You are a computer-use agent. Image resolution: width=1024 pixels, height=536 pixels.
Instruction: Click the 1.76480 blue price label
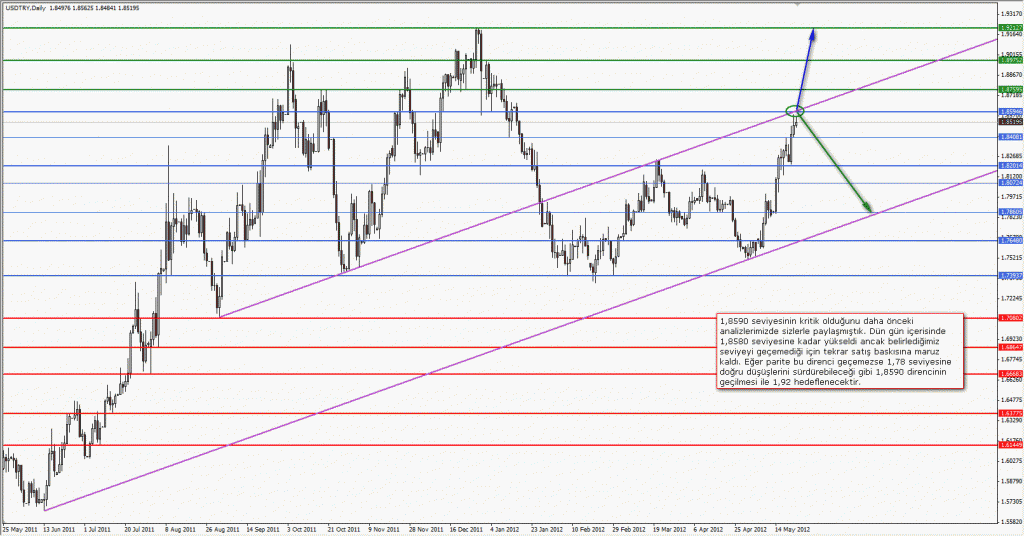[1010, 240]
